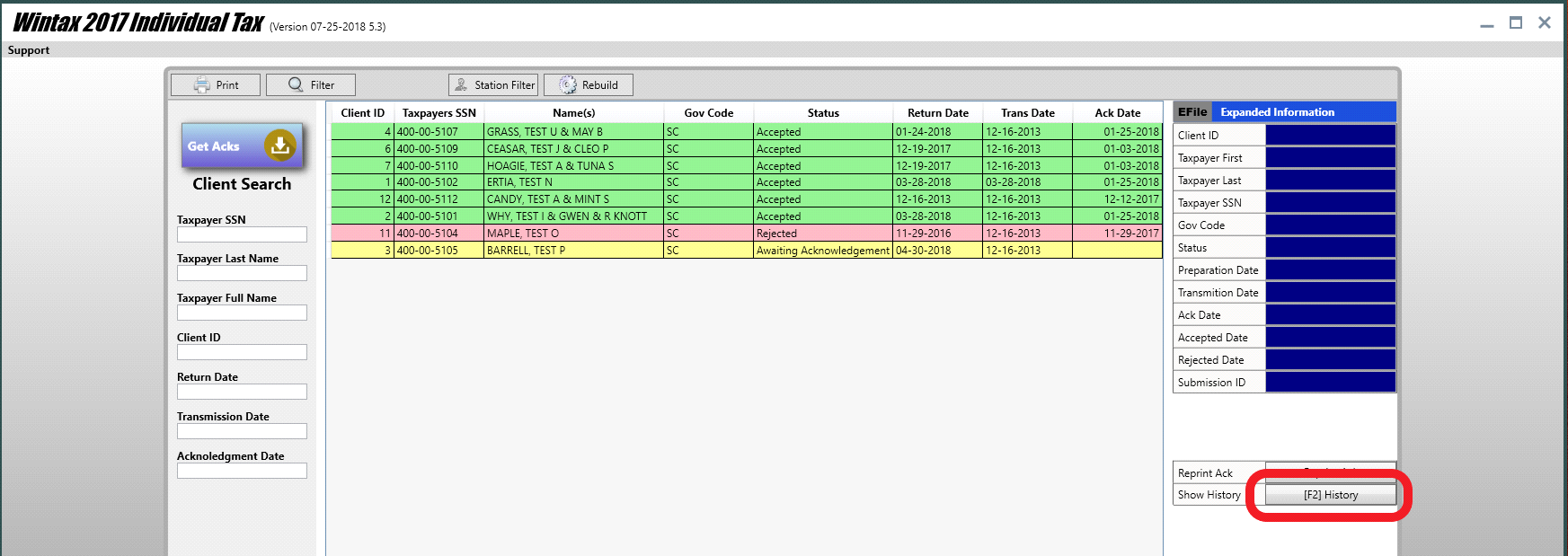Sort by Gov Code column header
1568x556 pixels.
709,113
